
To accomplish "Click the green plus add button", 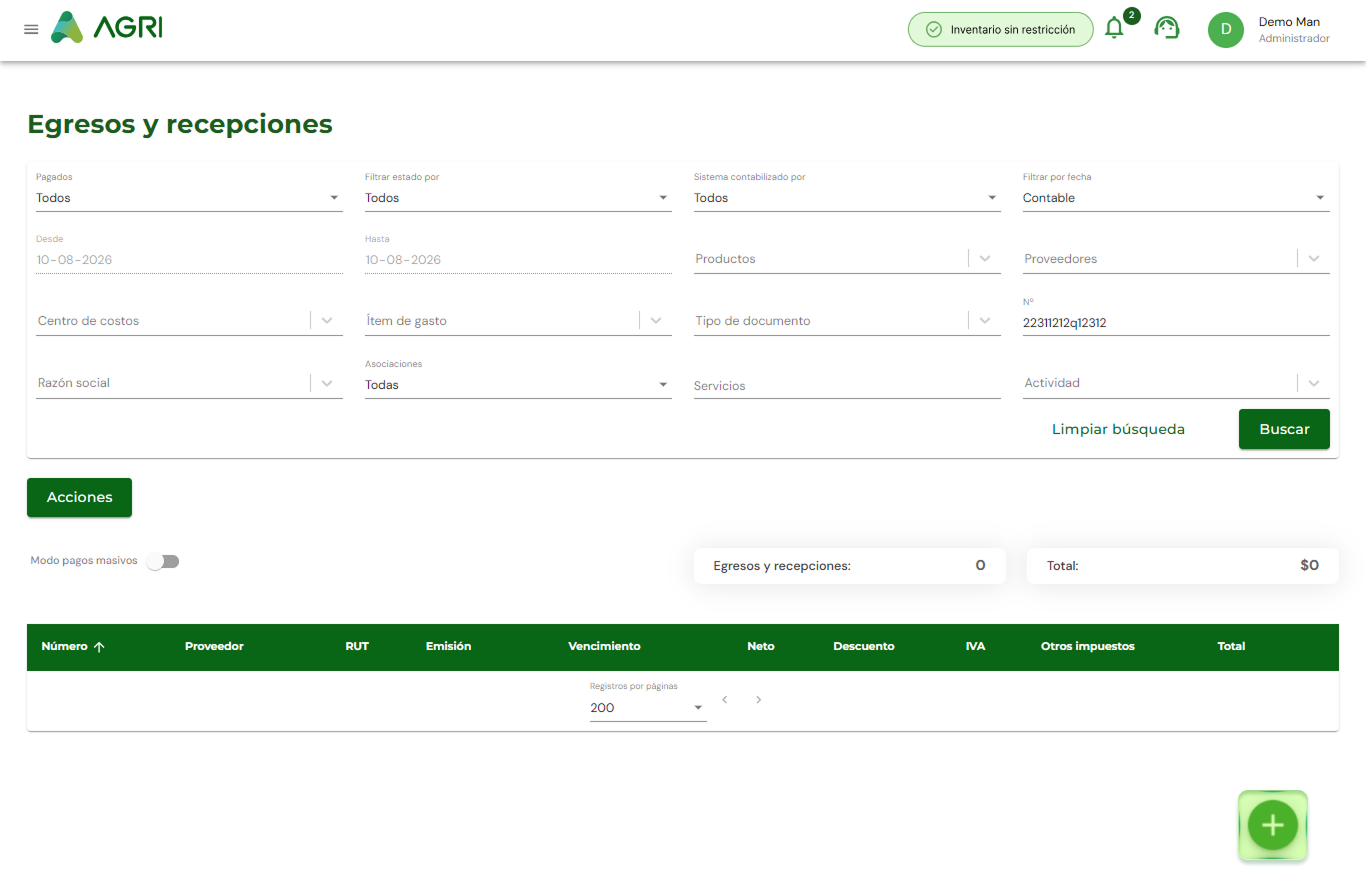I will pyautogui.click(x=1273, y=825).
